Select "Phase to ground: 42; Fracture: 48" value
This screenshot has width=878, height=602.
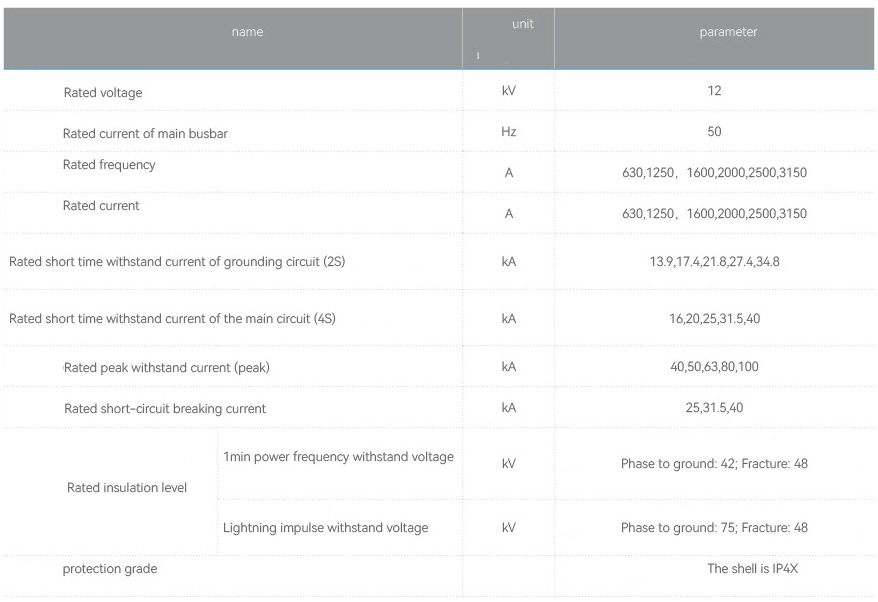pyautogui.click(x=714, y=465)
